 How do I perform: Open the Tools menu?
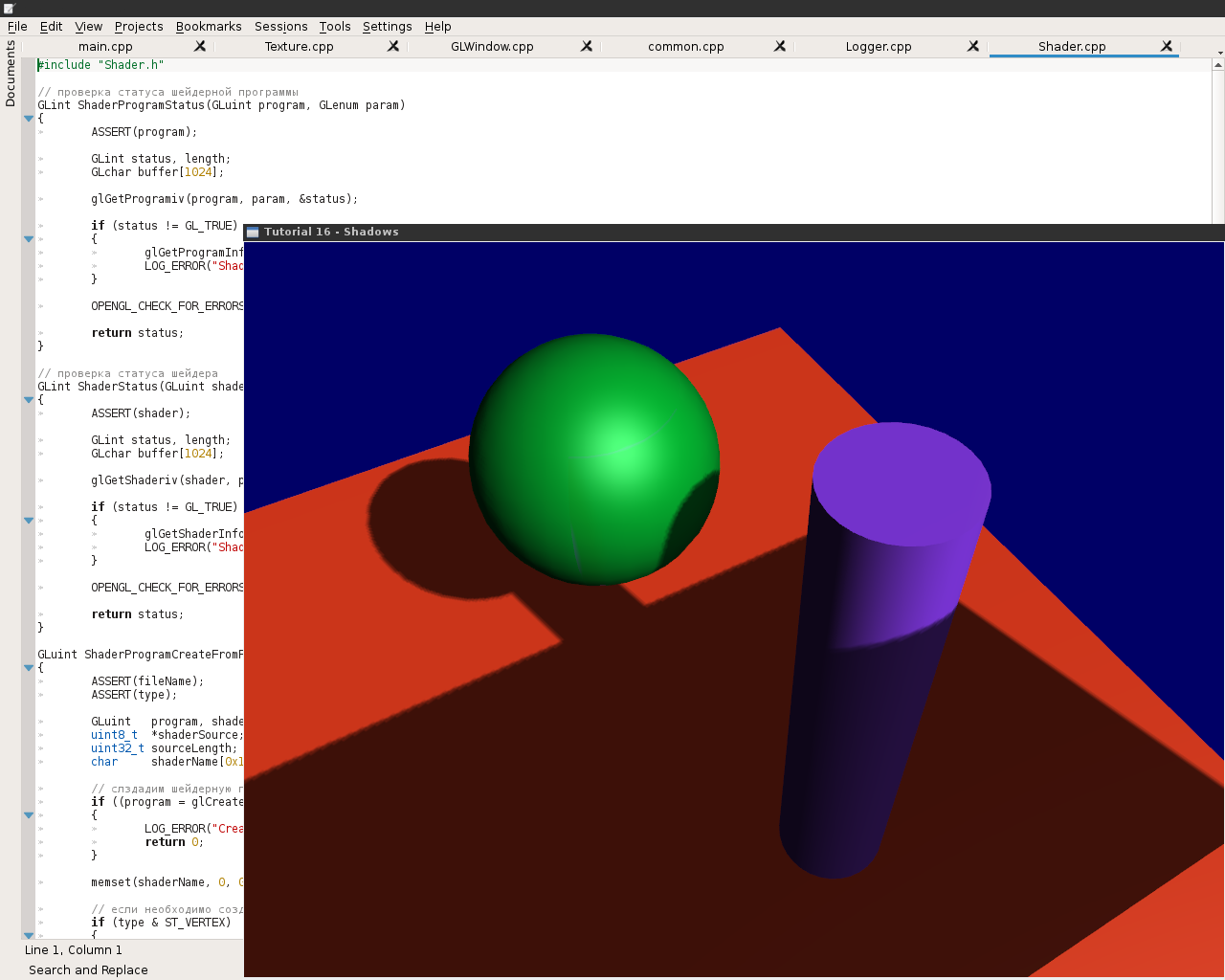(334, 26)
